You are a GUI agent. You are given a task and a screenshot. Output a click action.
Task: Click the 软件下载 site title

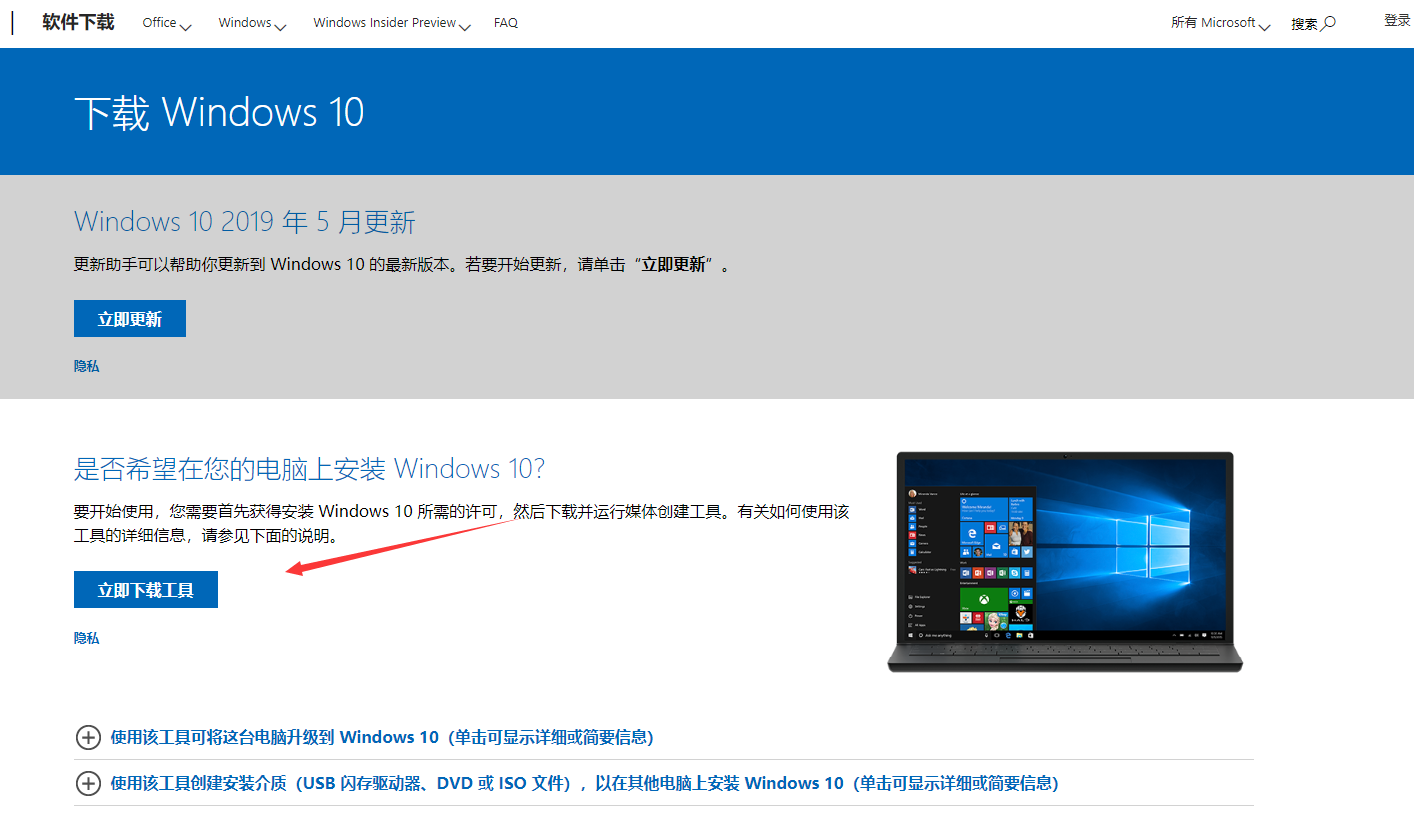click(77, 21)
